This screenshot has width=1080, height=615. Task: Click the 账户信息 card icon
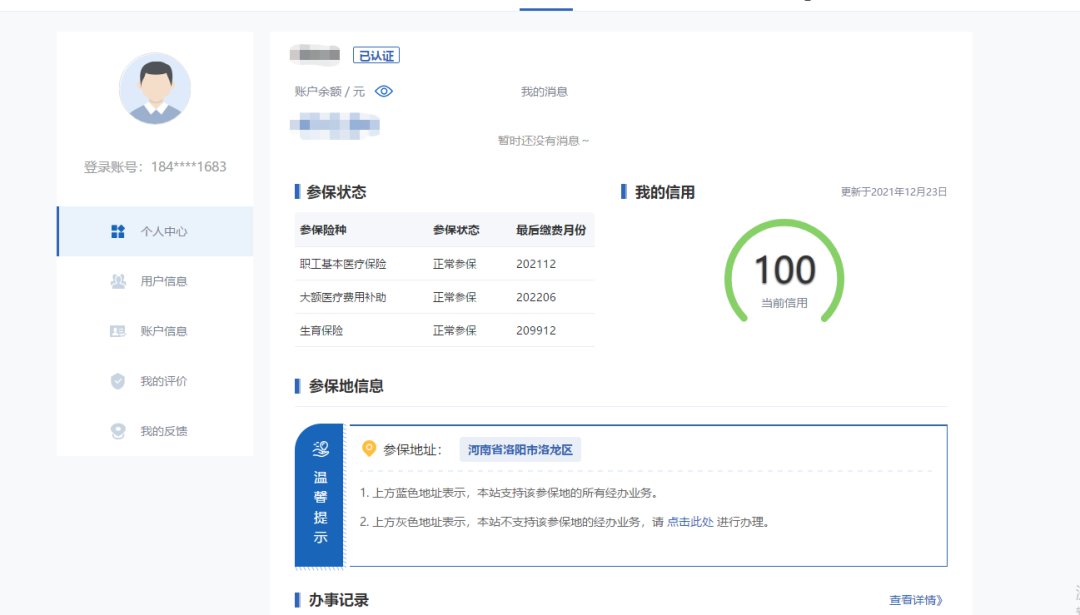point(117,331)
